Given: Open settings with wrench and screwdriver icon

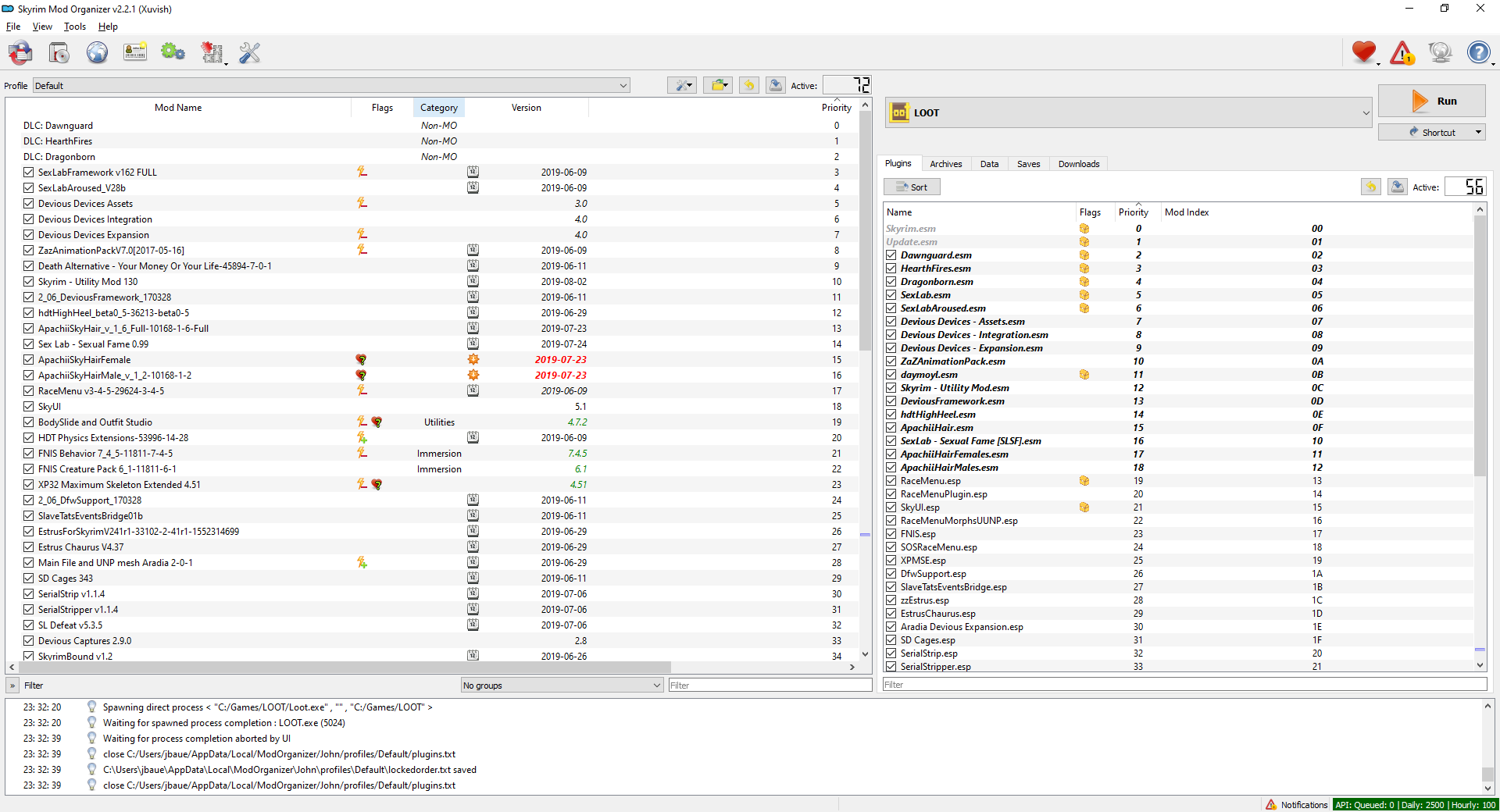Looking at the screenshot, I should 250,53.
